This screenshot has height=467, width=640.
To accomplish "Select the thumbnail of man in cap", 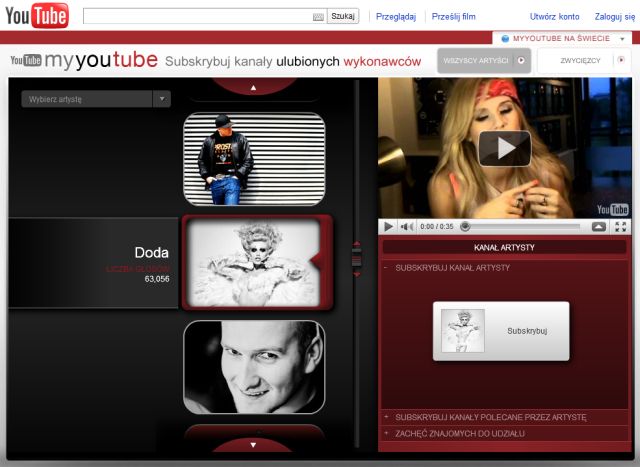I will click(254, 159).
